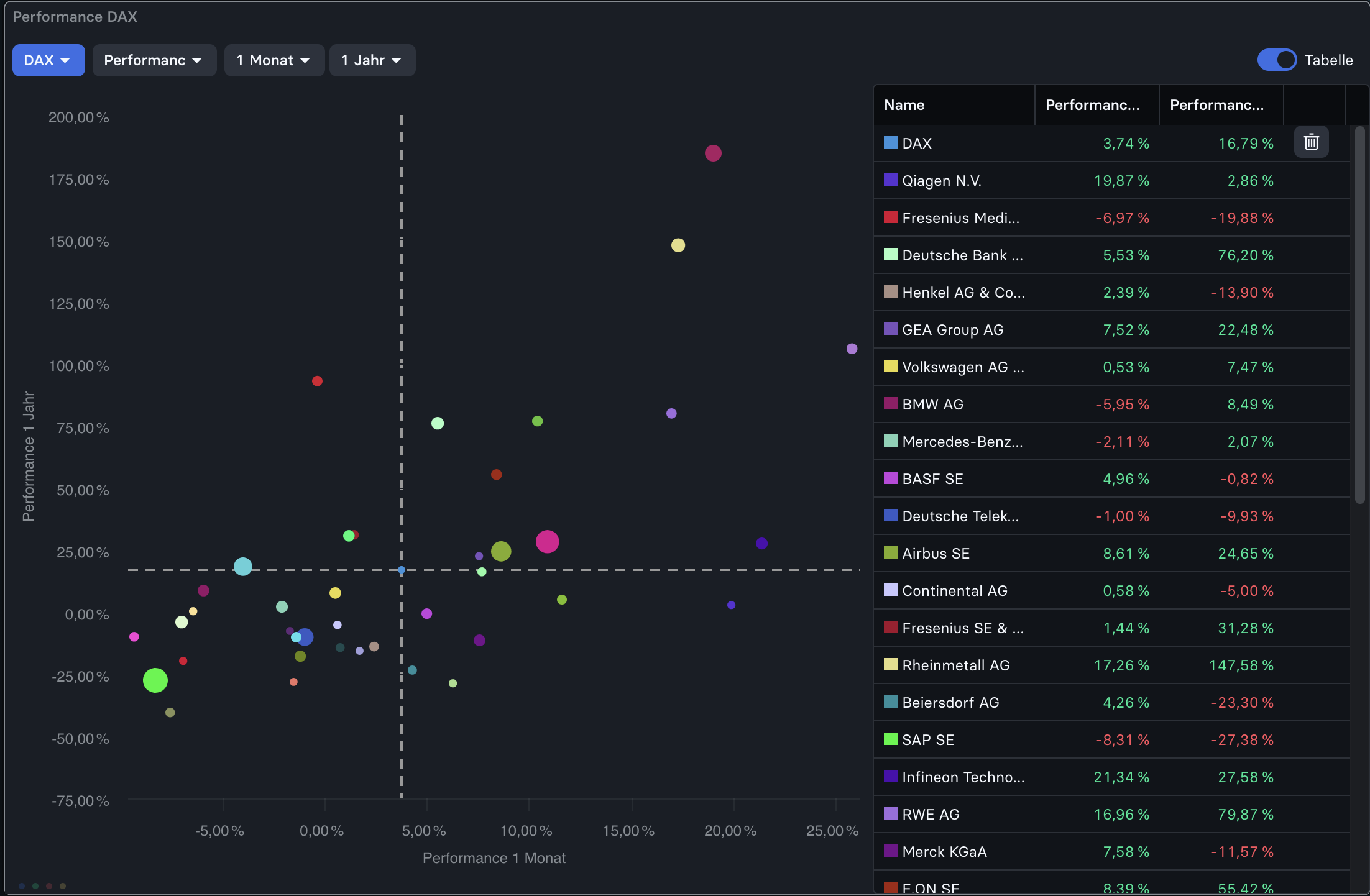Click the Deutsche Bank green indicator icon

pos(890,255)
